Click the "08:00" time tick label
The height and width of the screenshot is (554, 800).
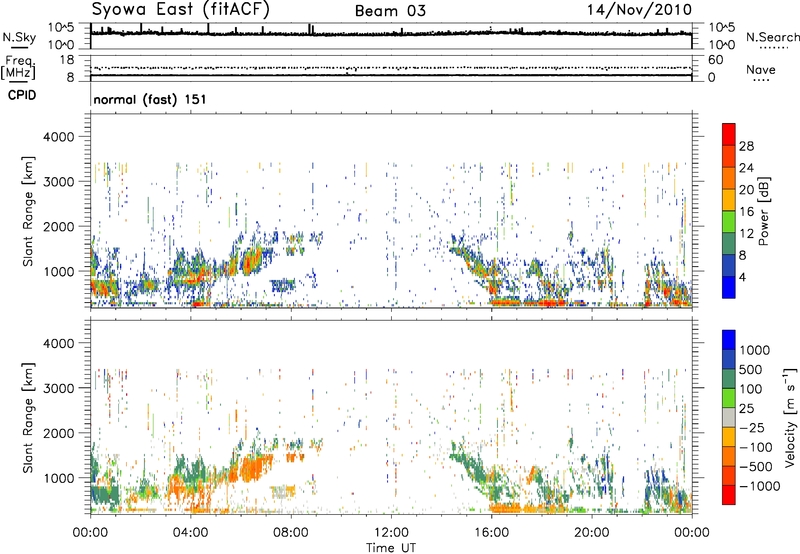click(x=291, y=533)
